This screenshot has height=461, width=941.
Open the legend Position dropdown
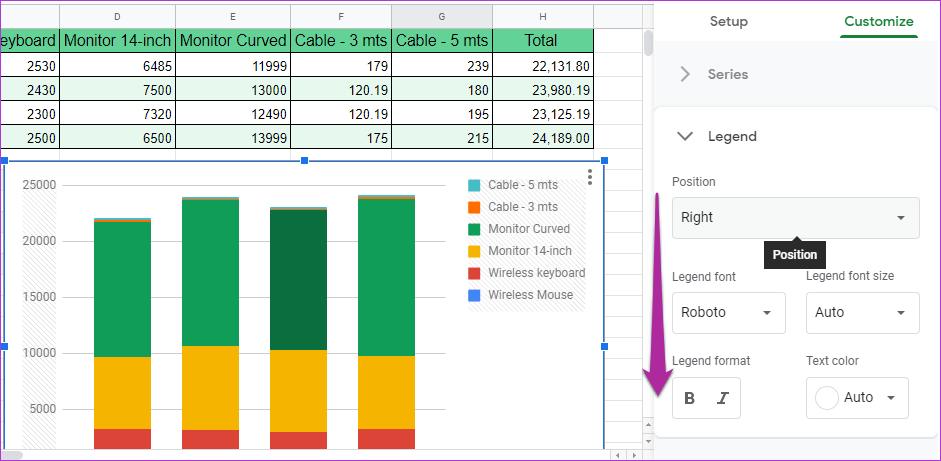click(x=795, y=218)
